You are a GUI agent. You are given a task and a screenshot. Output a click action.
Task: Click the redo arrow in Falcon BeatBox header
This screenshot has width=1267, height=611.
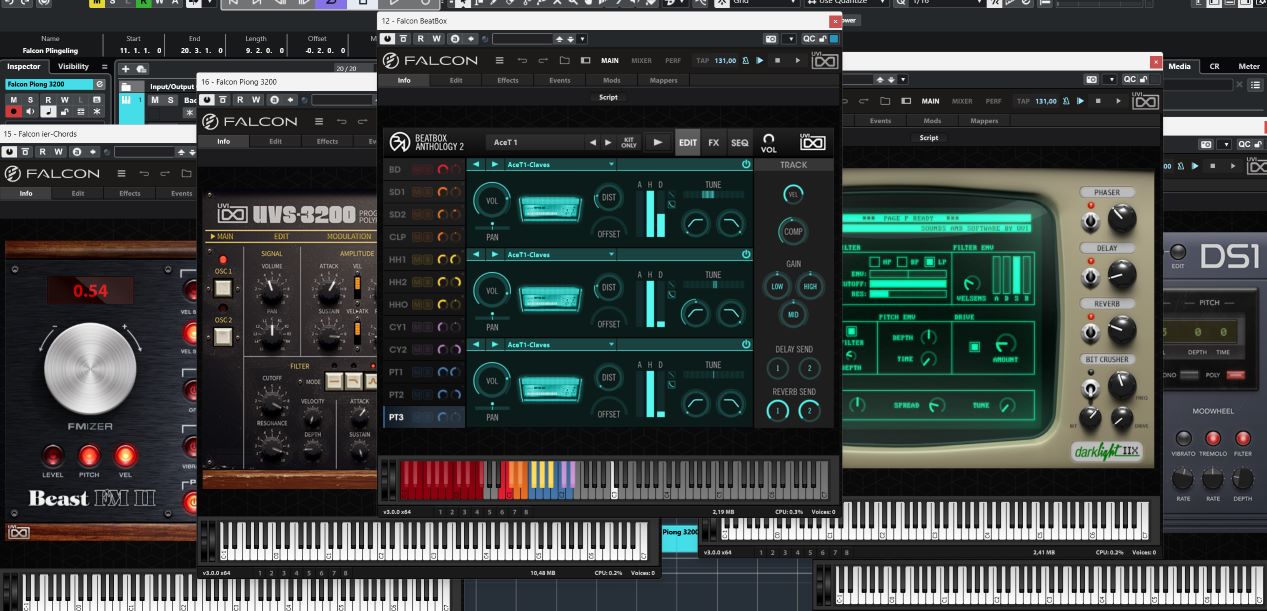pyautogui.click(x=544, y=60)
